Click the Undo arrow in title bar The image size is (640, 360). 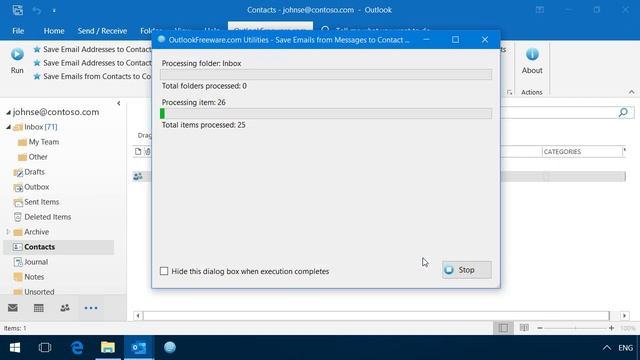[37, 10]
